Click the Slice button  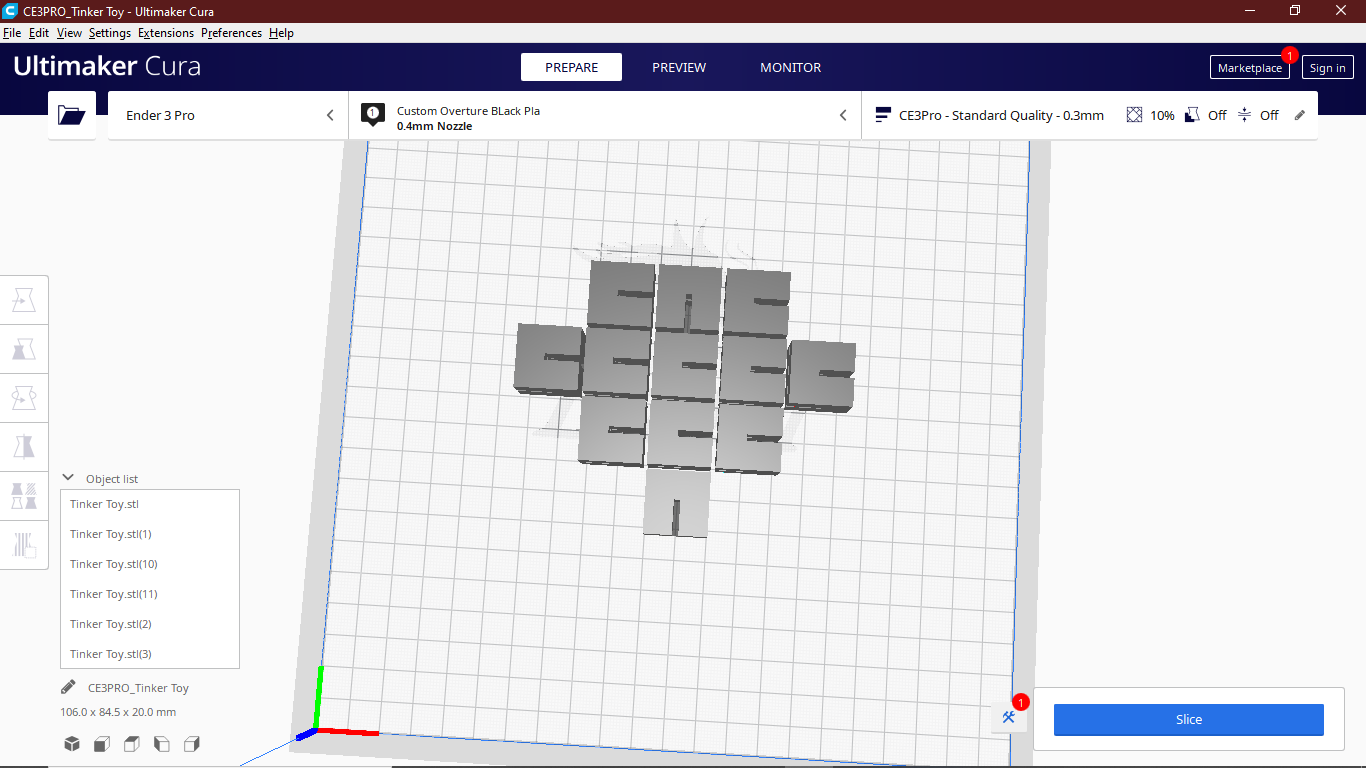point(1189,719)
